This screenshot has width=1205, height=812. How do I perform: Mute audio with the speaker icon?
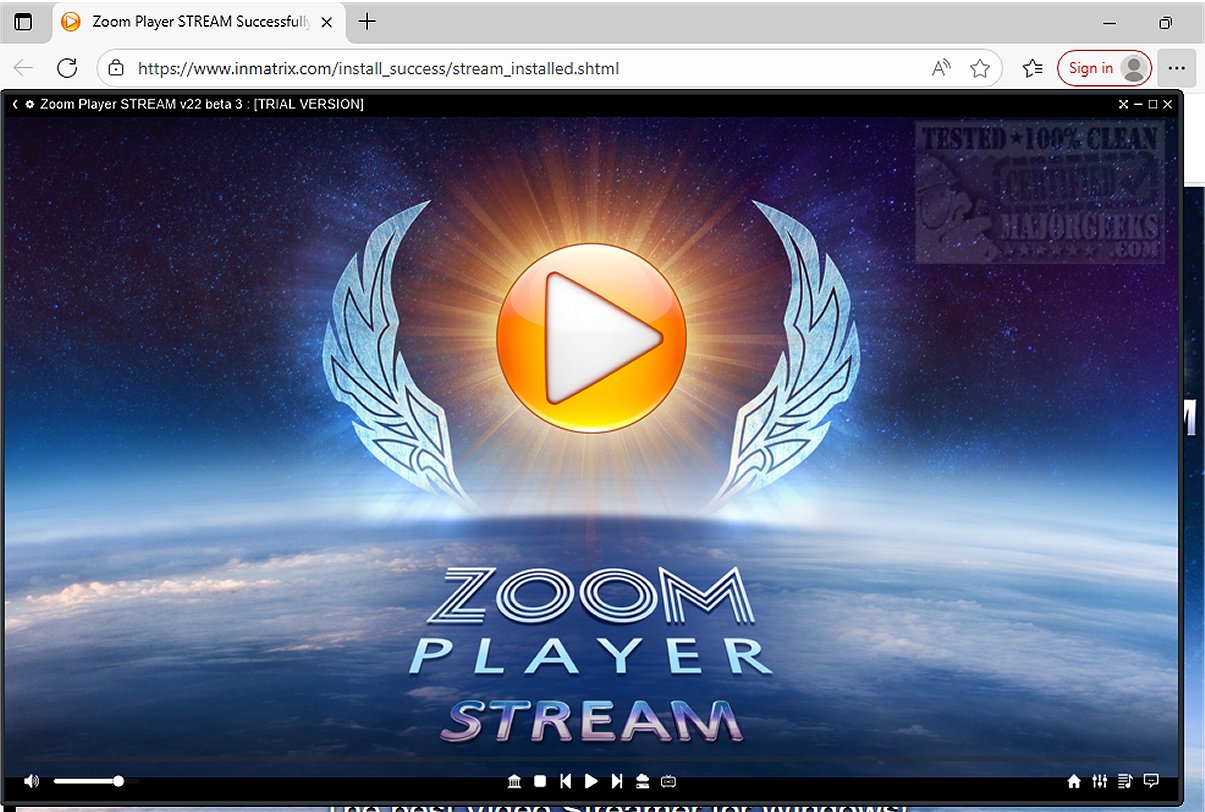[32, 781]
